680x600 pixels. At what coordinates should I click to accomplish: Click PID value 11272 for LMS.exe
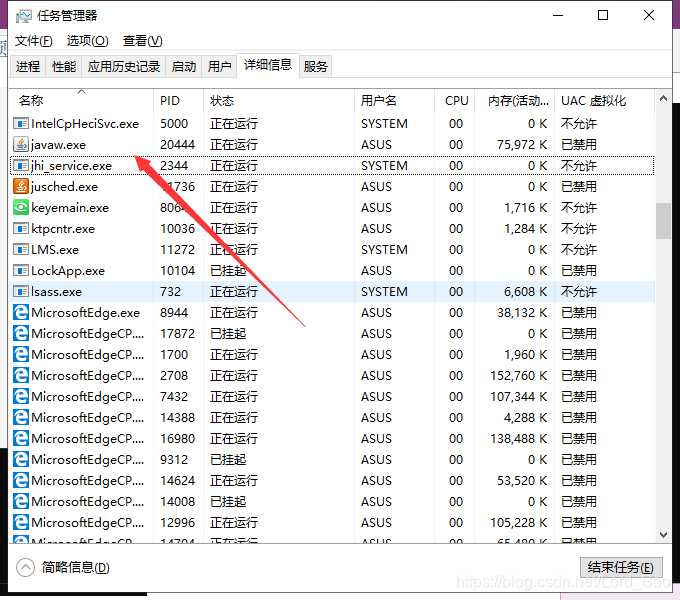coord(177,250)
